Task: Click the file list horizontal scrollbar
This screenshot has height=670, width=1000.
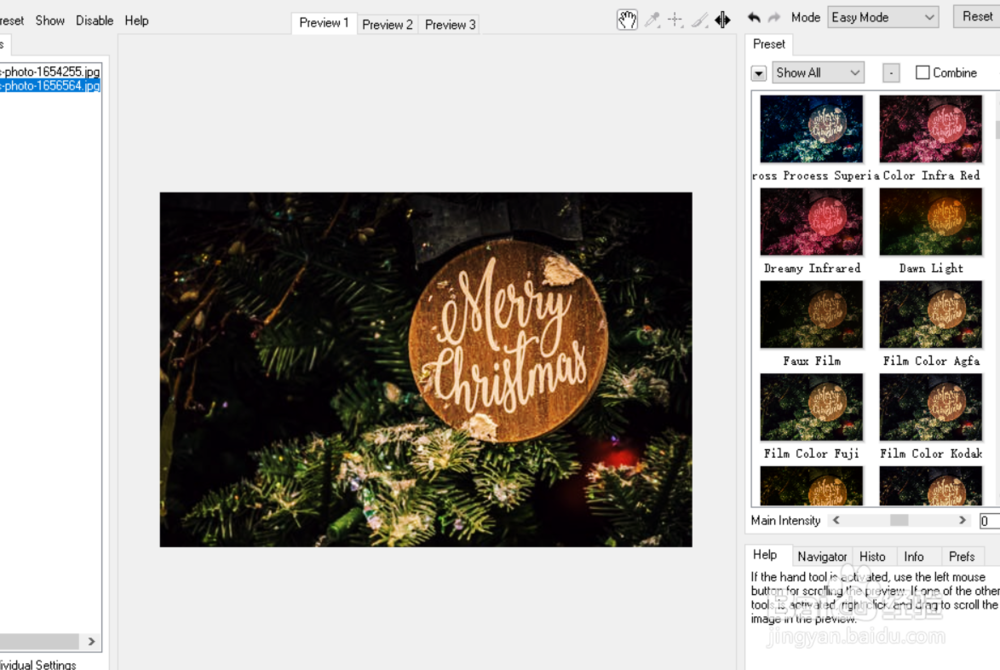Action: point(40,641)
